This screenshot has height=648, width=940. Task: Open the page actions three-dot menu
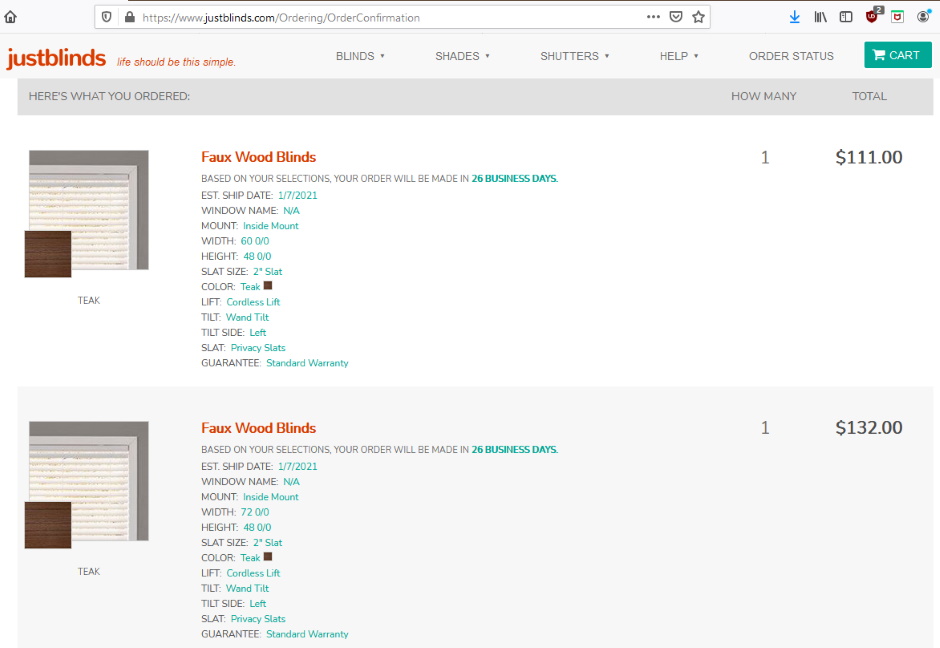653,17
